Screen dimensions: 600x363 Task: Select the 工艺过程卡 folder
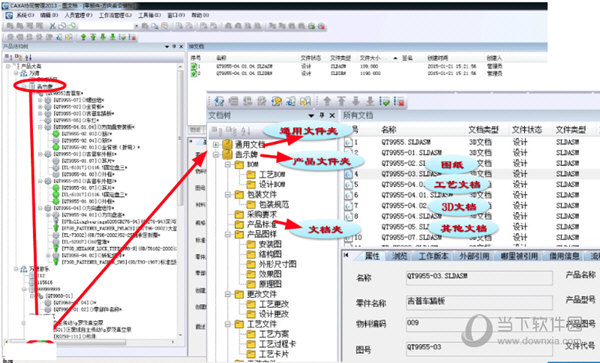point(272,344)
